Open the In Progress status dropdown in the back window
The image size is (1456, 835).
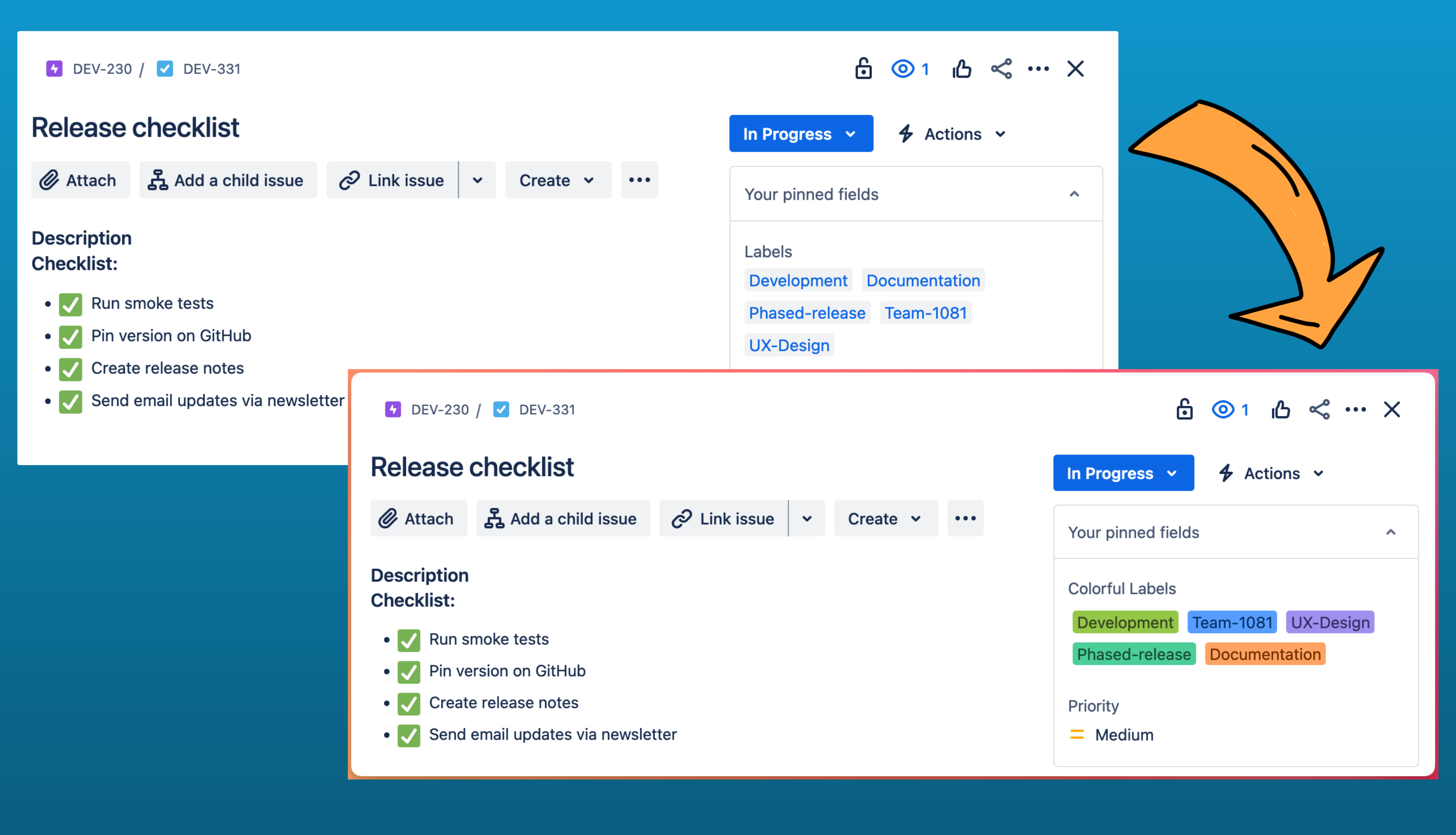(x=801, y=134)
